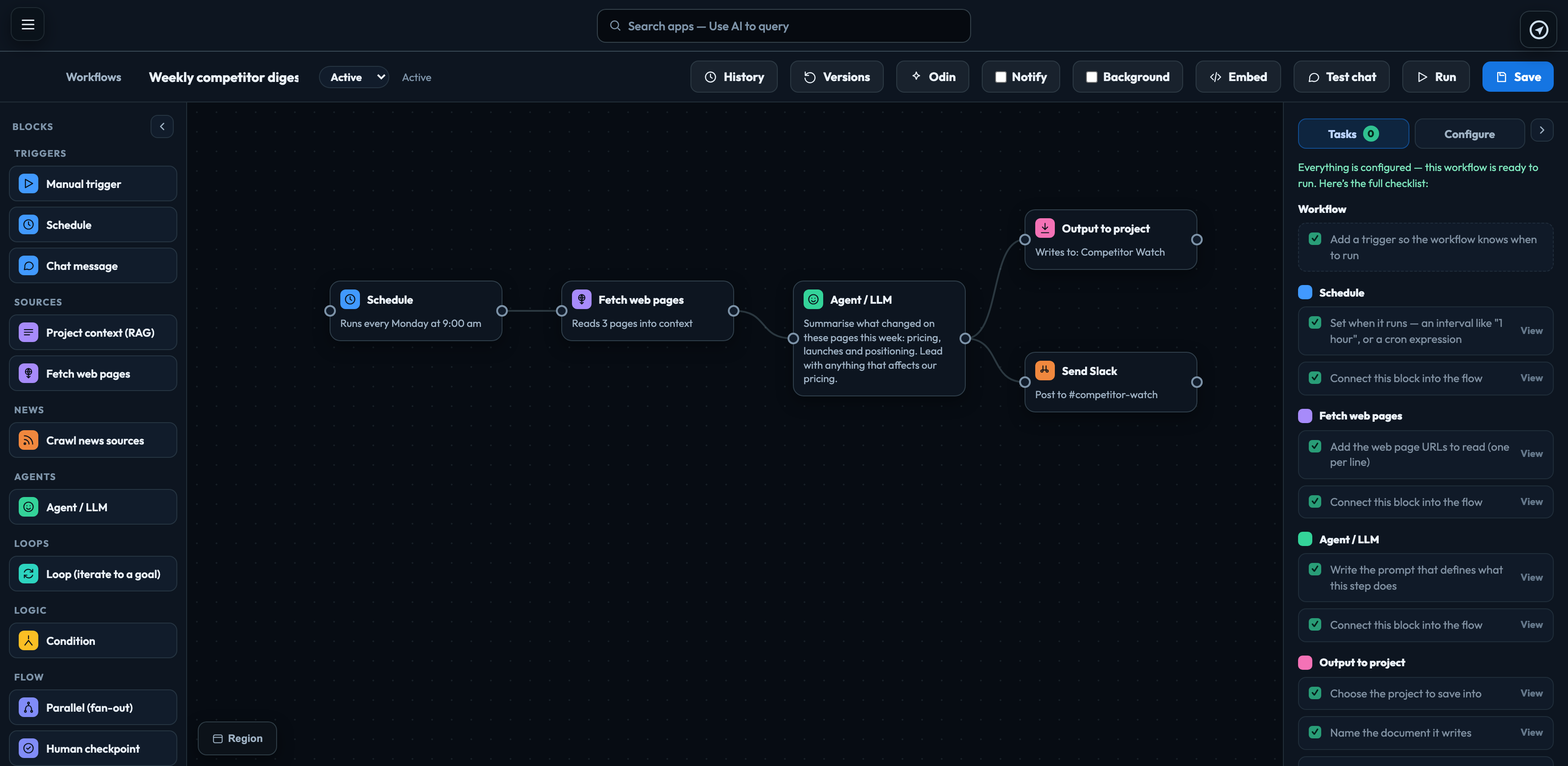
Task: Save the workflow
Action: point(1518,77)
